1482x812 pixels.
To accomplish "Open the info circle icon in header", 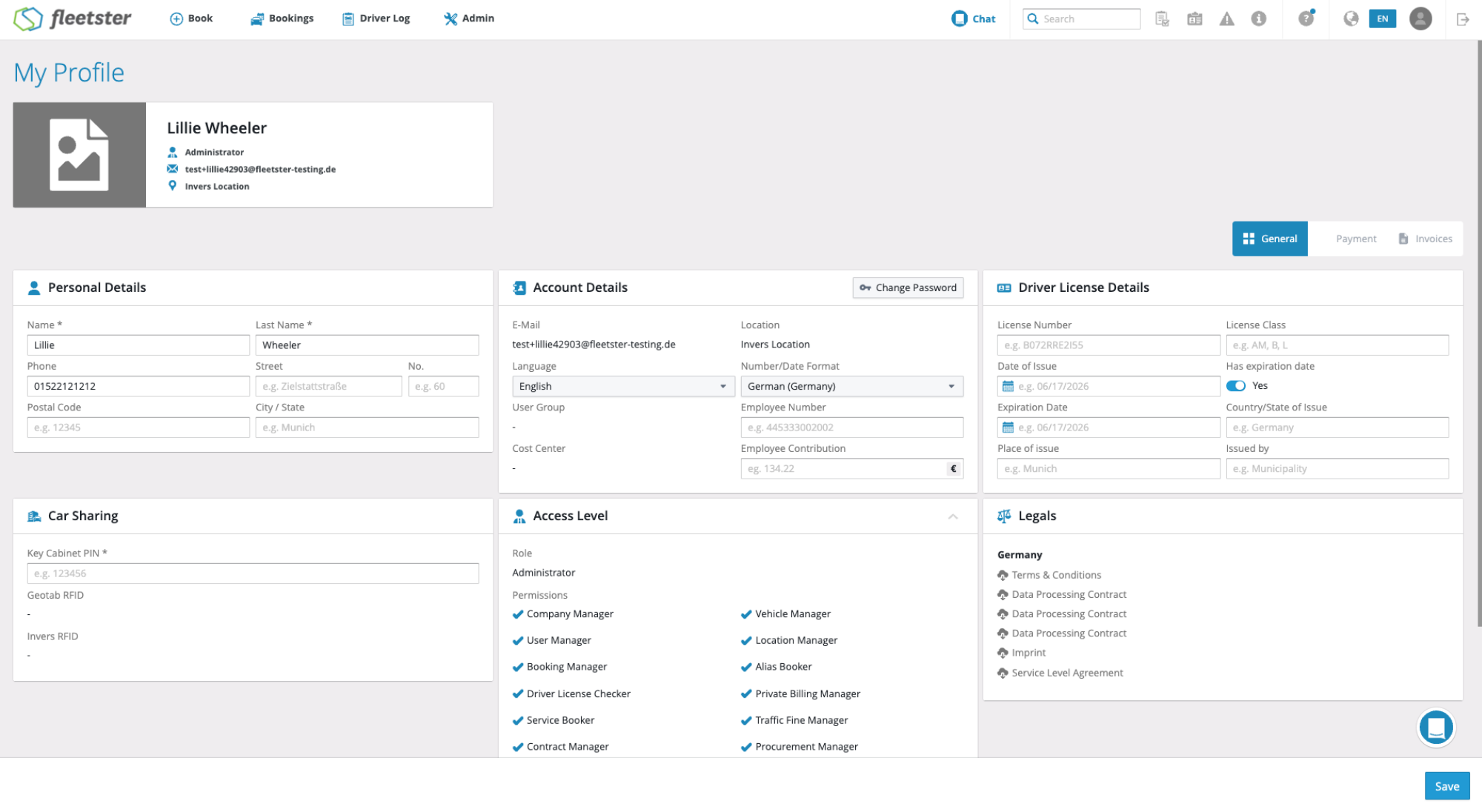I will point(1259,19).
